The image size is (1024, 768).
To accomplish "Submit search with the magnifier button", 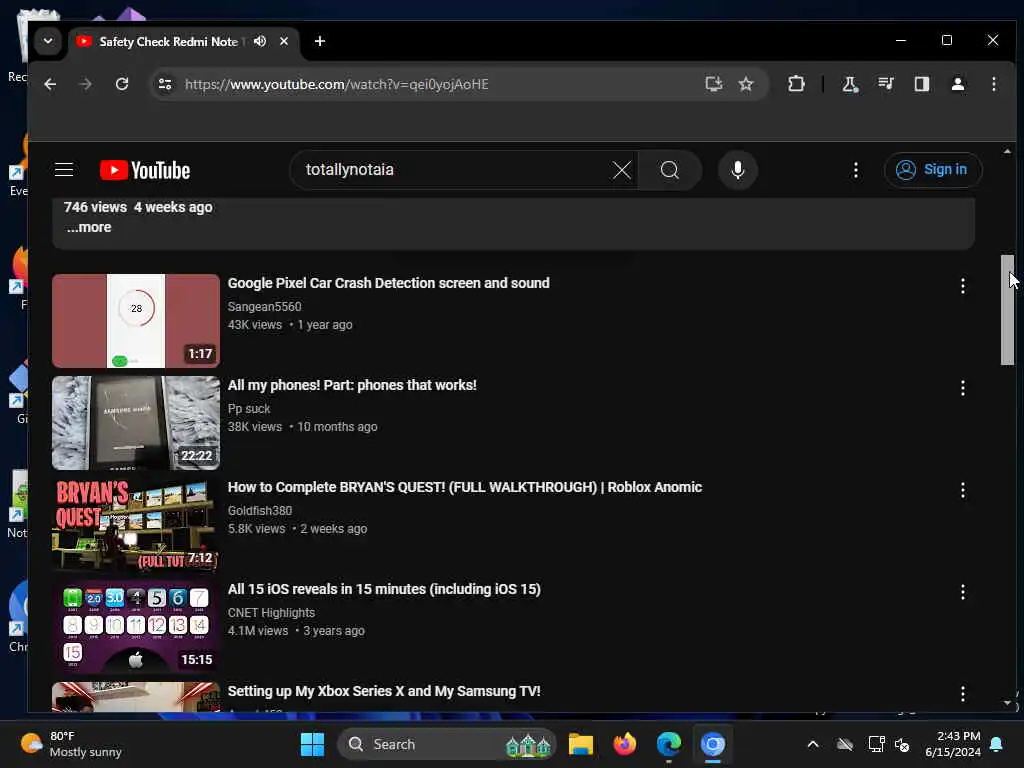I will click(669, 170).
